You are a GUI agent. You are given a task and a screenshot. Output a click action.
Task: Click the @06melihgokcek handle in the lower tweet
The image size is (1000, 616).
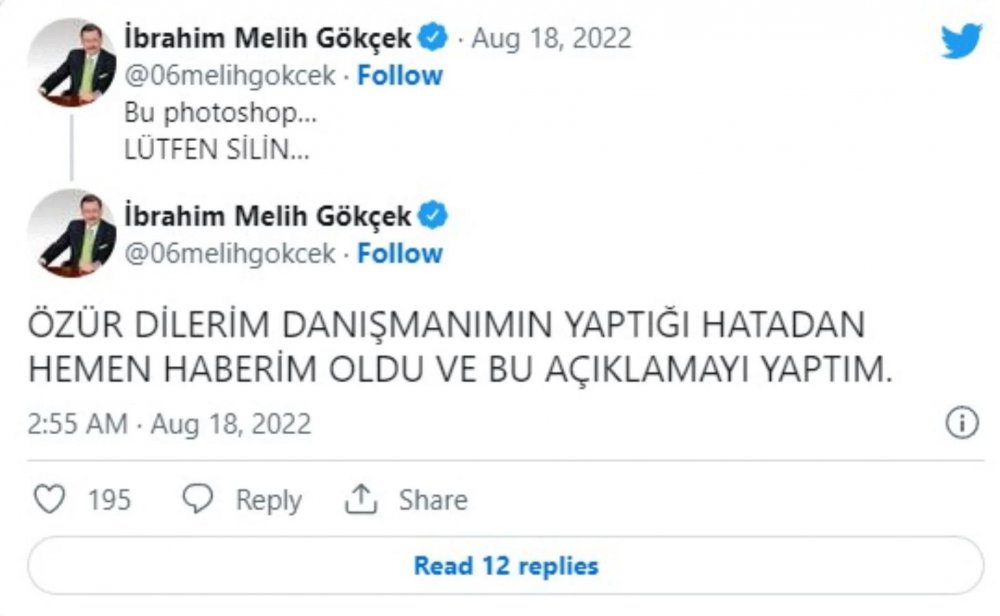point(230,253)
